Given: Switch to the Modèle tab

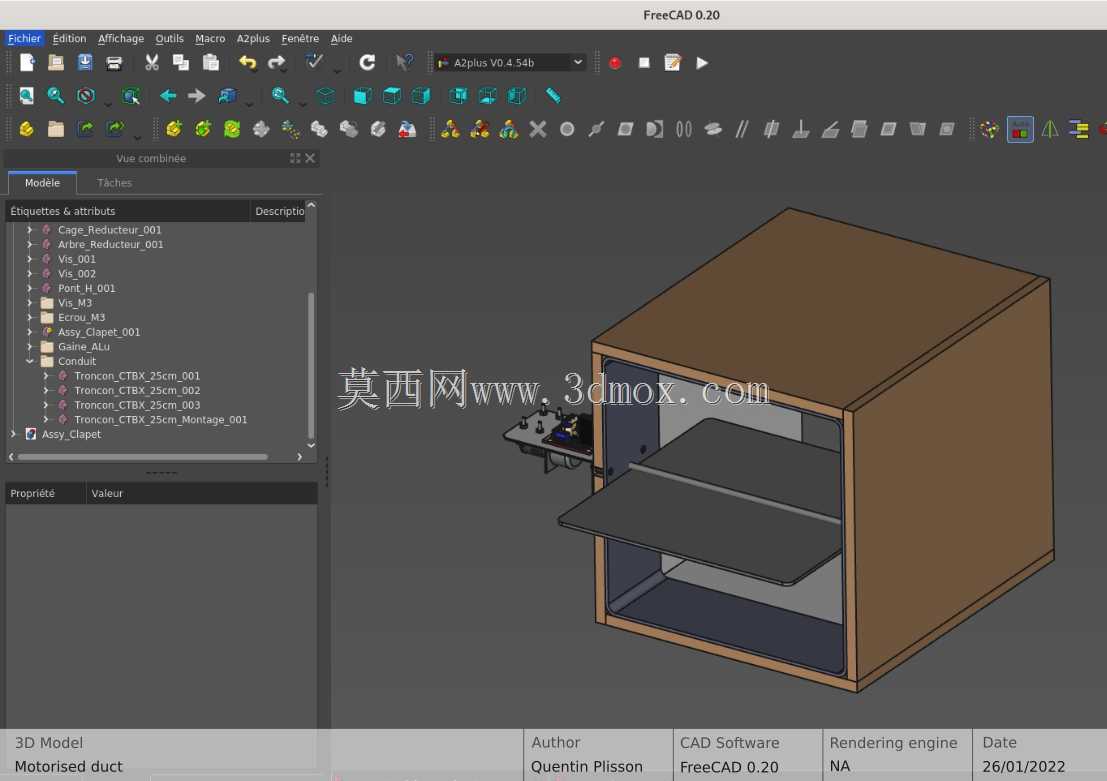Looking at the screenshot, I should tap(42, 183).
